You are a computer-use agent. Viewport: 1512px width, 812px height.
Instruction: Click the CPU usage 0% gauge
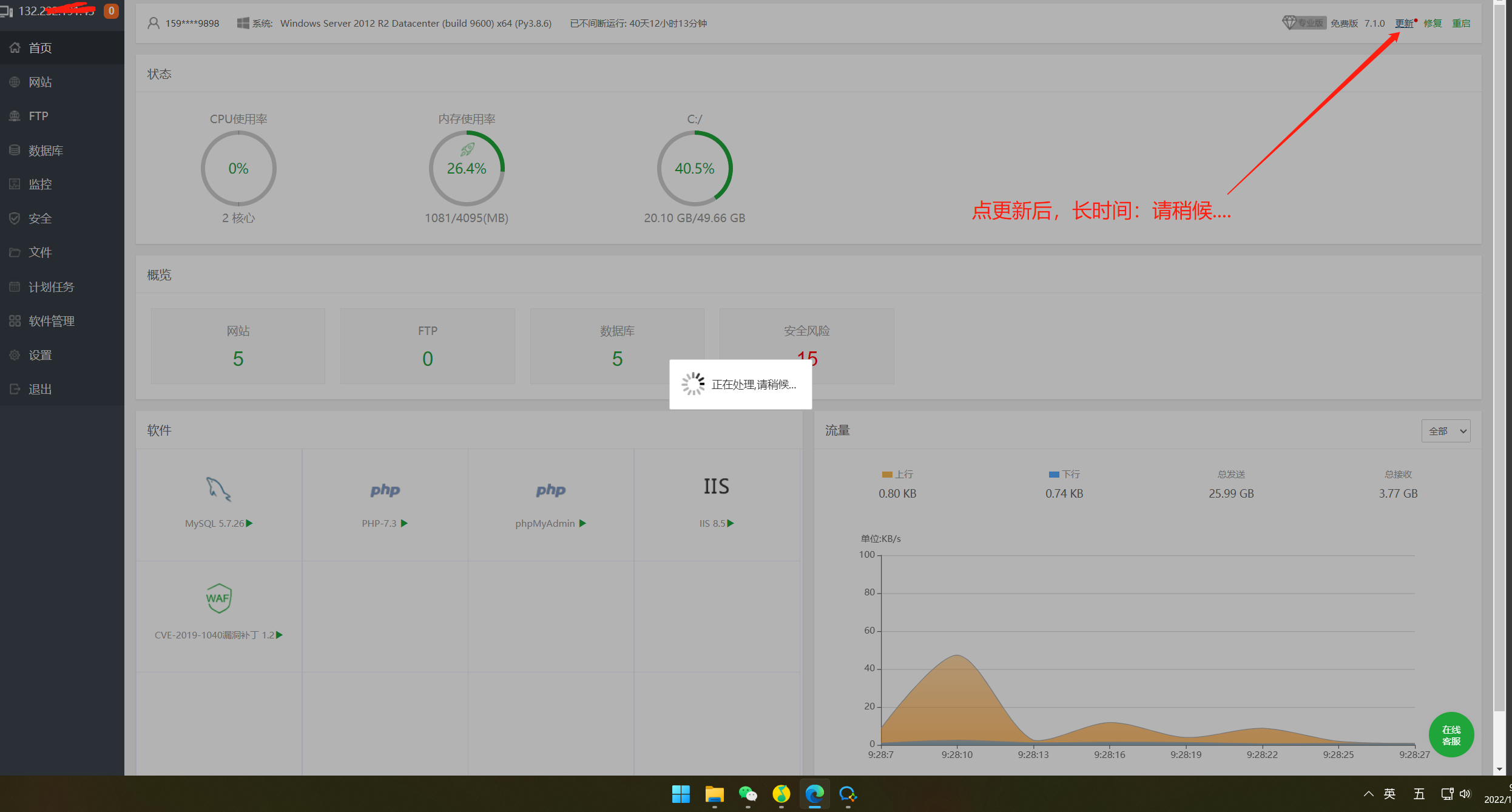(x=238, y=169)
